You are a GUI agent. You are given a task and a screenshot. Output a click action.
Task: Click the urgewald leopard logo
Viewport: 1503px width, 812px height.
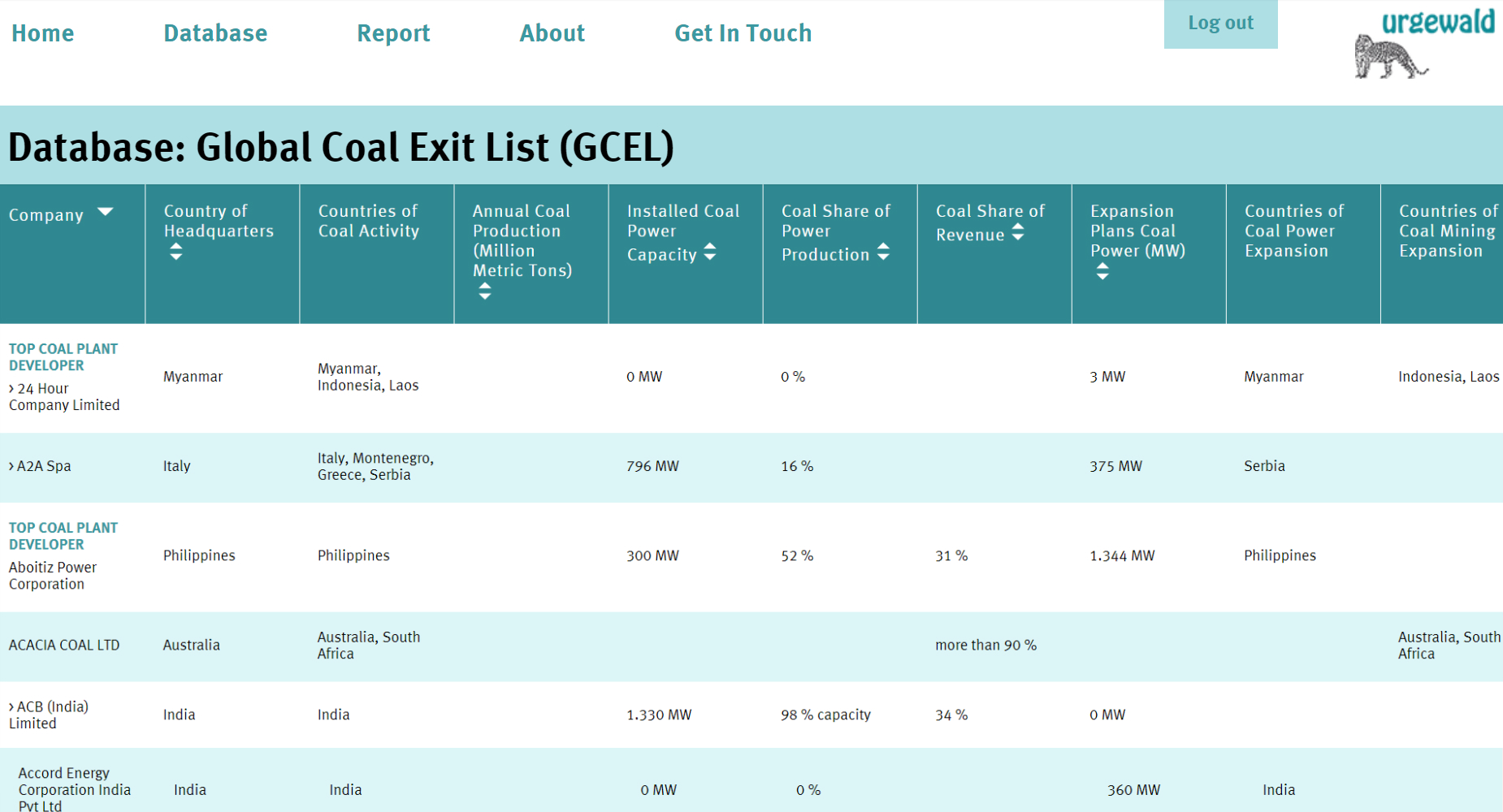pyautogui.click(x=1424, y=44)
